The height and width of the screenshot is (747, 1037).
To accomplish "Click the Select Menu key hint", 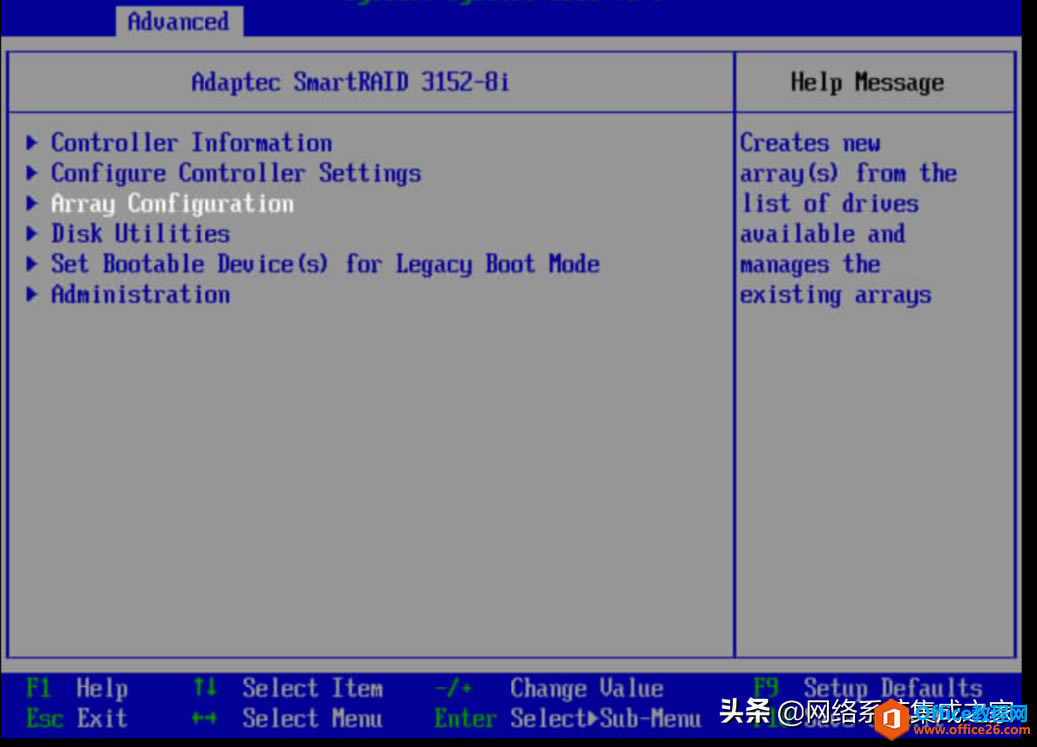I will coord(288,718).
